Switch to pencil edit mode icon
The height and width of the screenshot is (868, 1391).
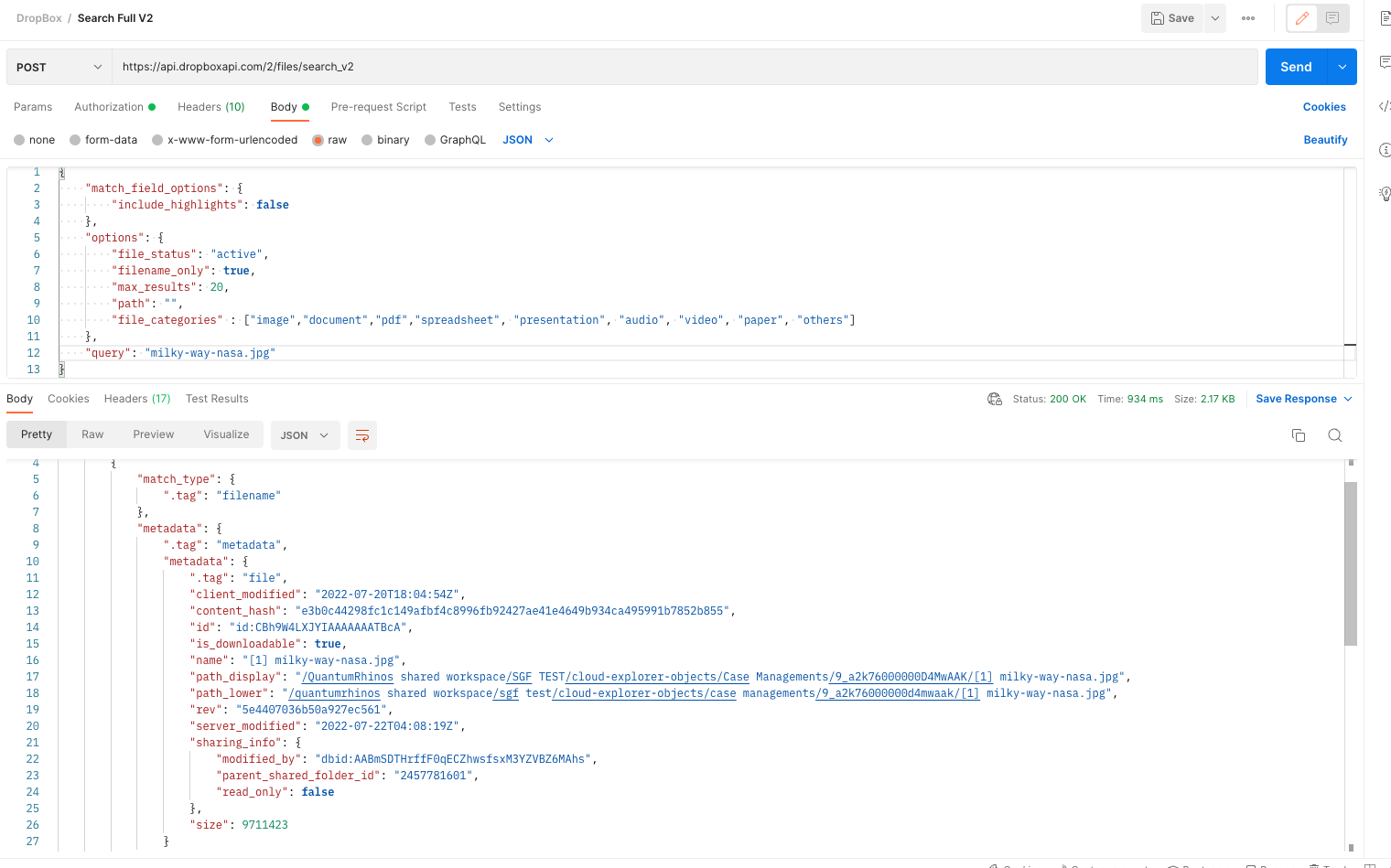tap(1302, 18)
